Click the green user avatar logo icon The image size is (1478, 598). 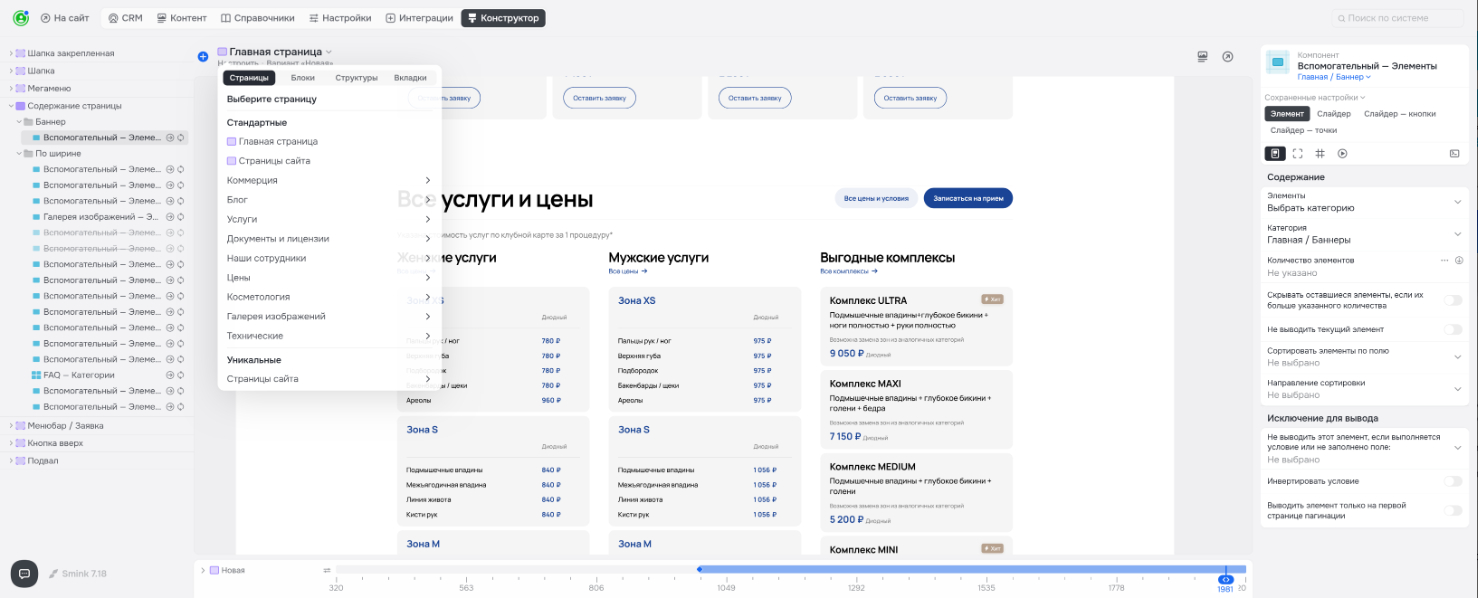20,18
